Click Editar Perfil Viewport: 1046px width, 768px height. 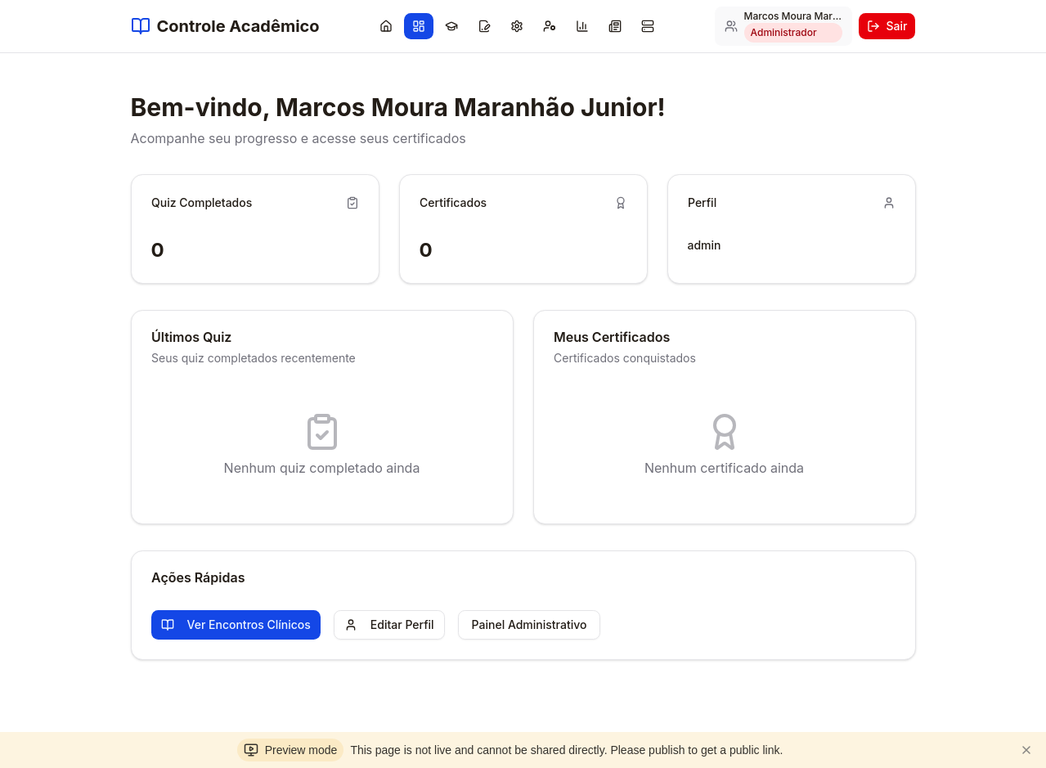[x=389, y=624]
